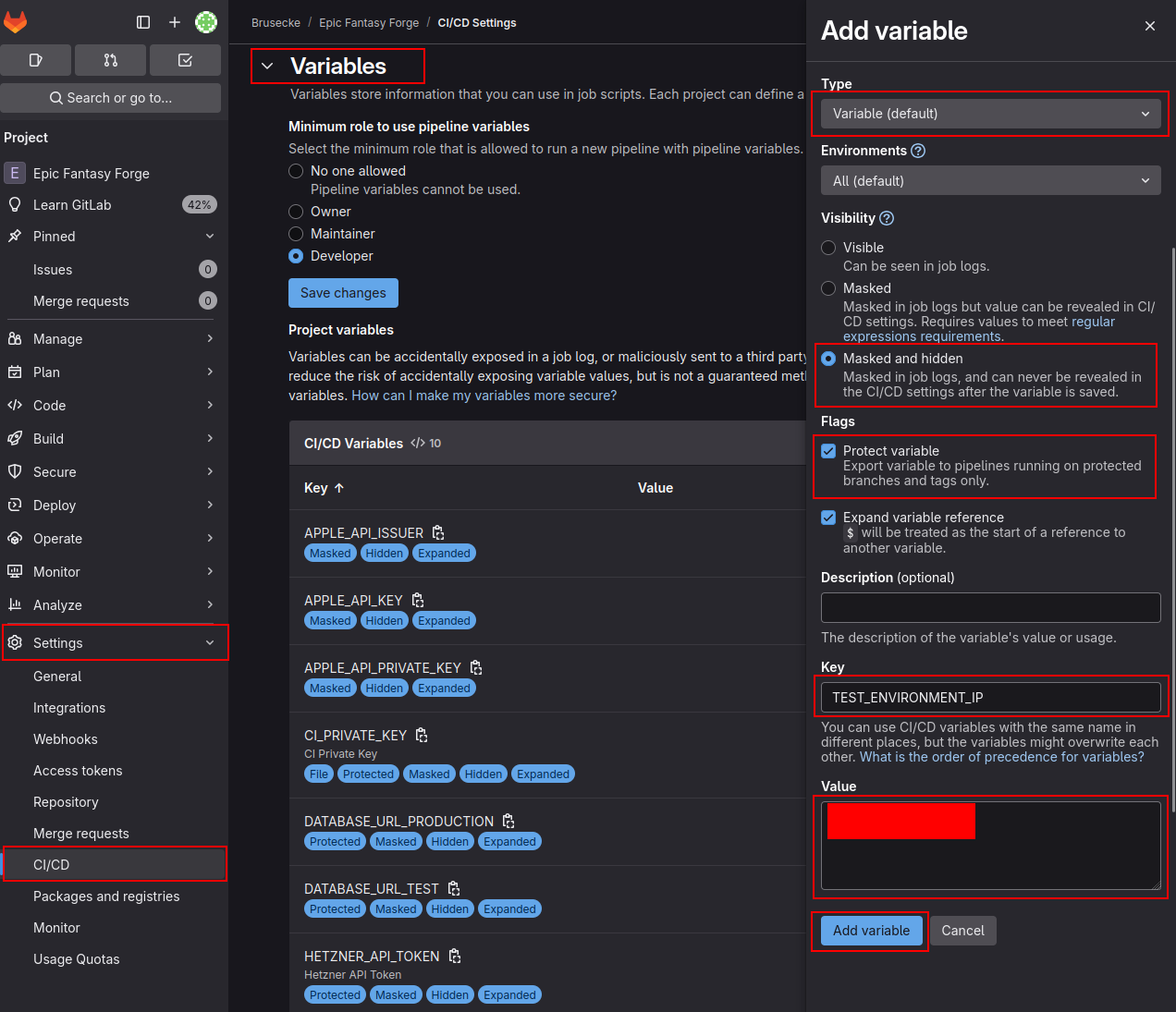1176x1012 pixels.
Task: Select the Maintainer role radio button
Action: pyautogui.click(x=296, y=234)
